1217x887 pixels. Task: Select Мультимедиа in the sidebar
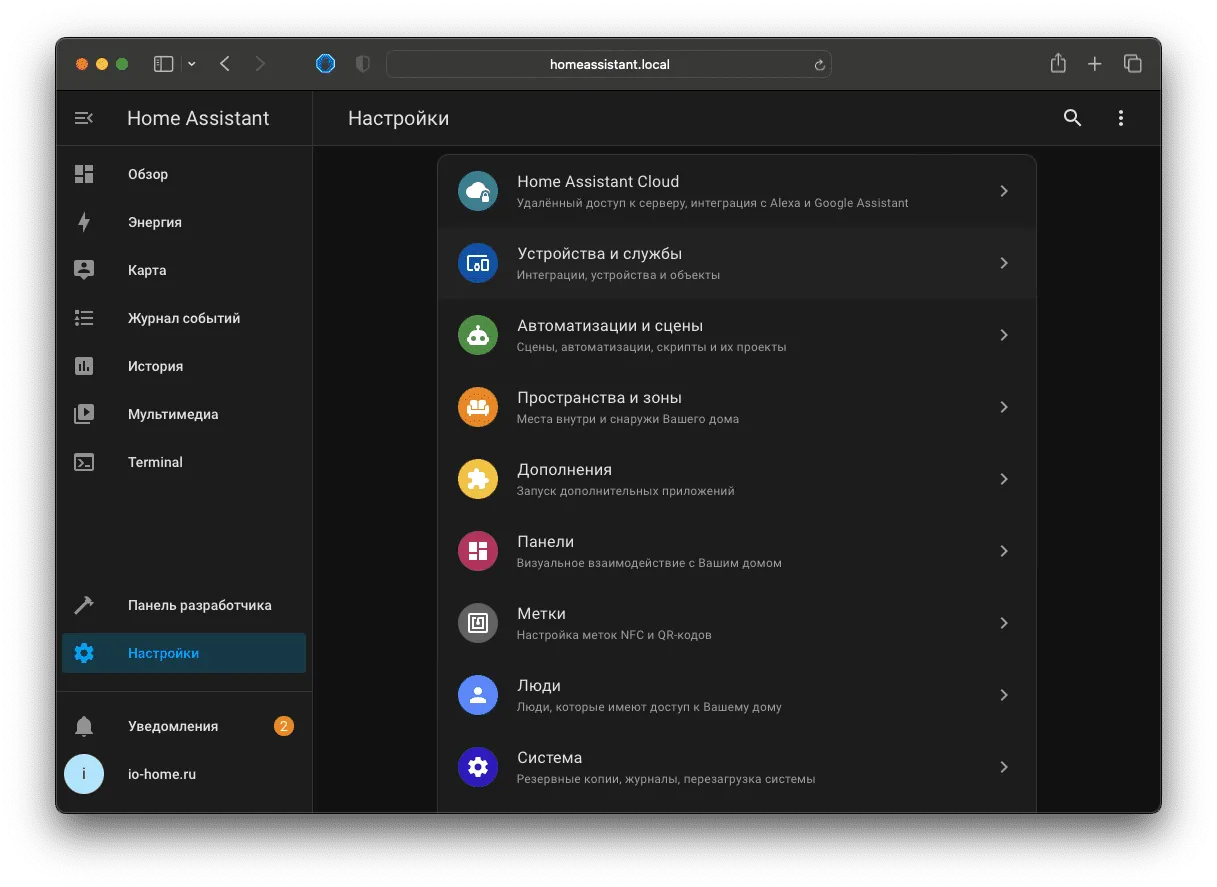[184, 414]
